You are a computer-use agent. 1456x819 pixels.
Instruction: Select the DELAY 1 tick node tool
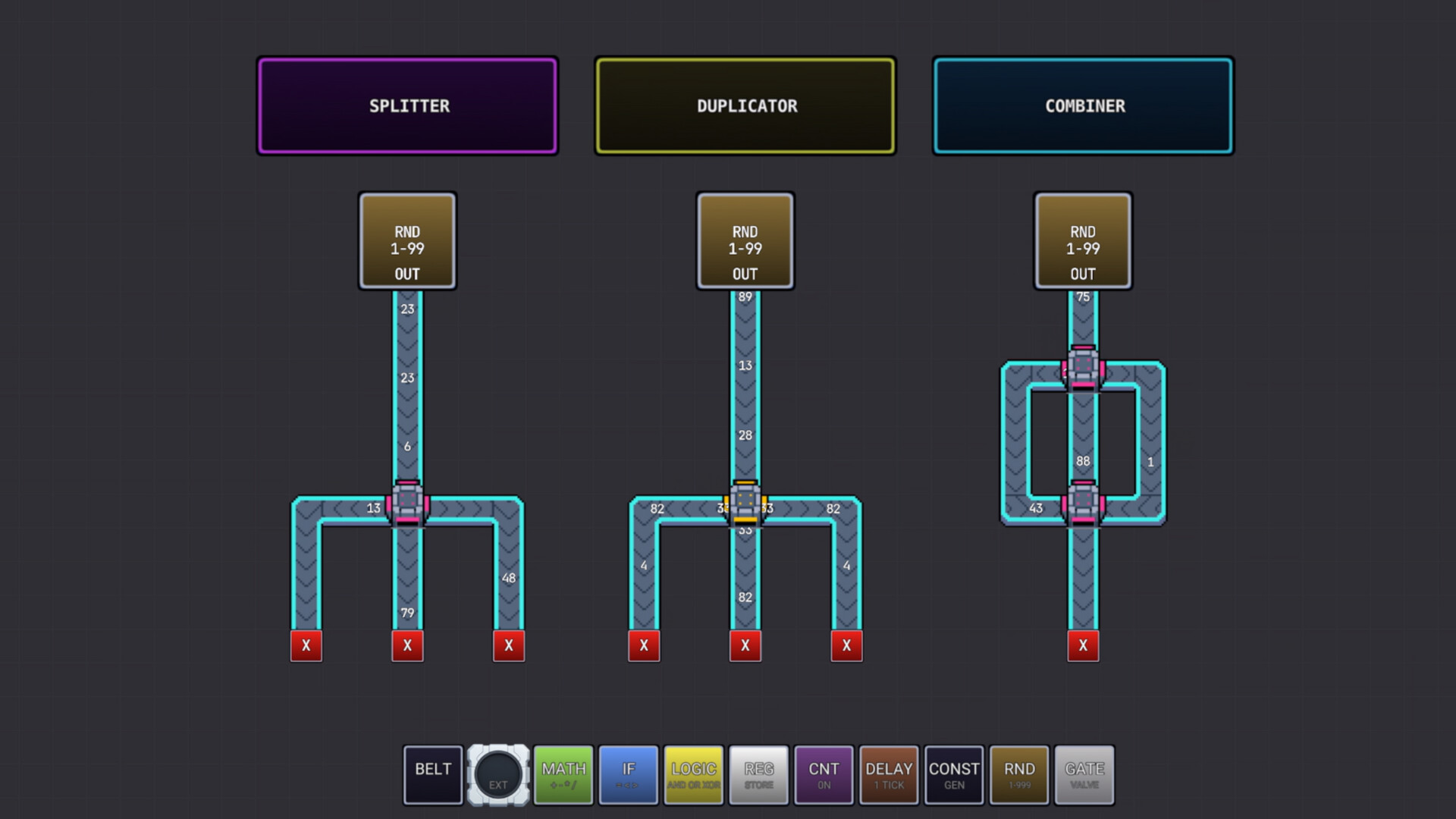point(889,774)
